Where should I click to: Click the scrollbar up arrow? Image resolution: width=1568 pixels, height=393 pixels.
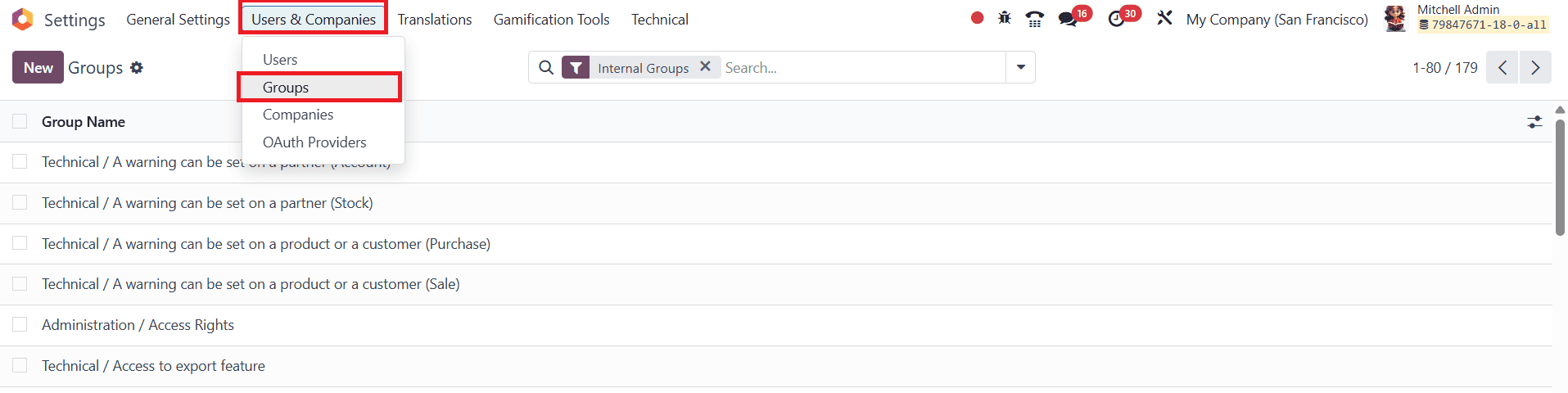[x=1560, y=110]
